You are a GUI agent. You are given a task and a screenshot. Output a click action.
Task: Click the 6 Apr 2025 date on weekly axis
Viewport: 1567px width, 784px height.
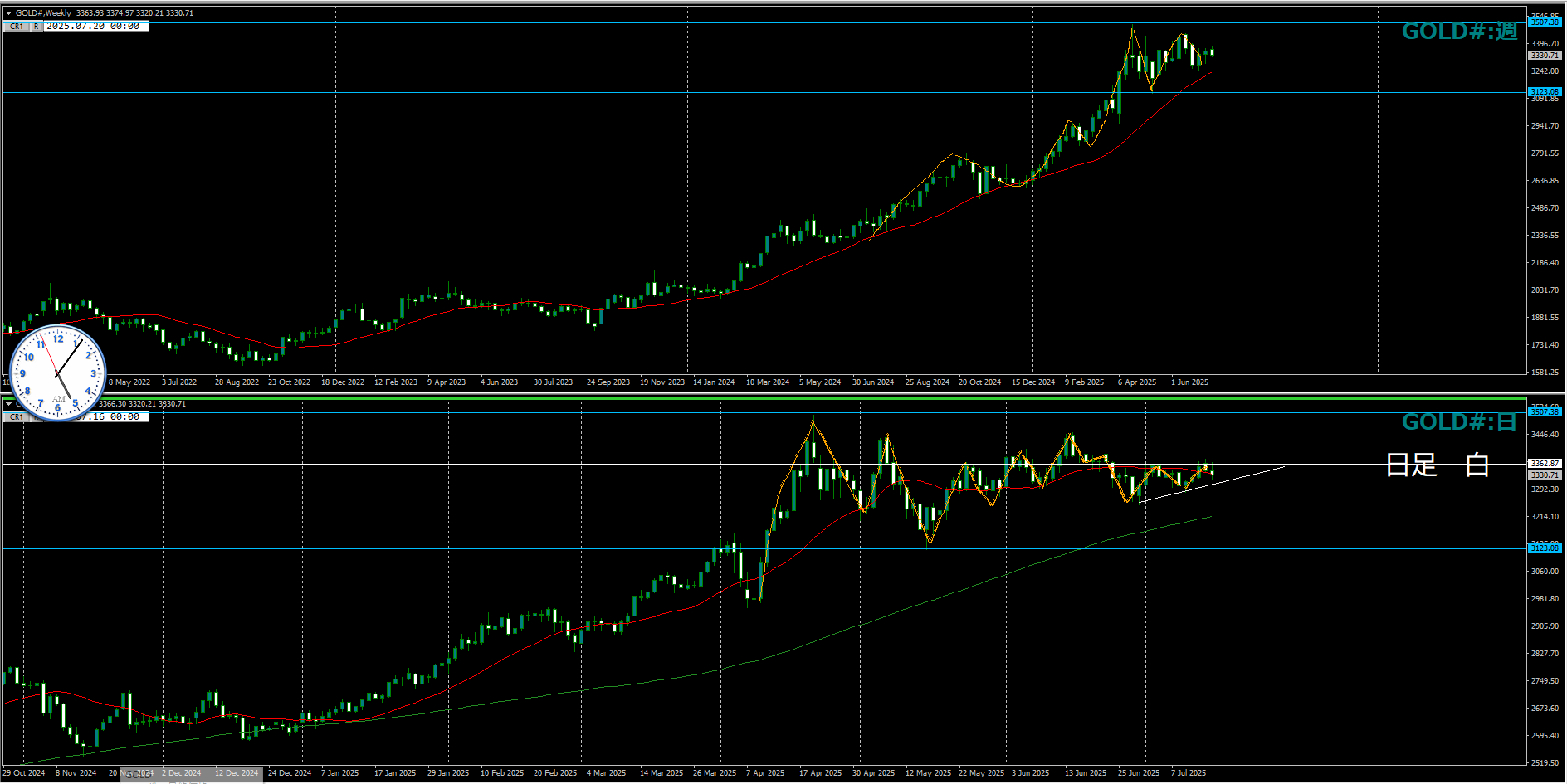coord(1137,382)
